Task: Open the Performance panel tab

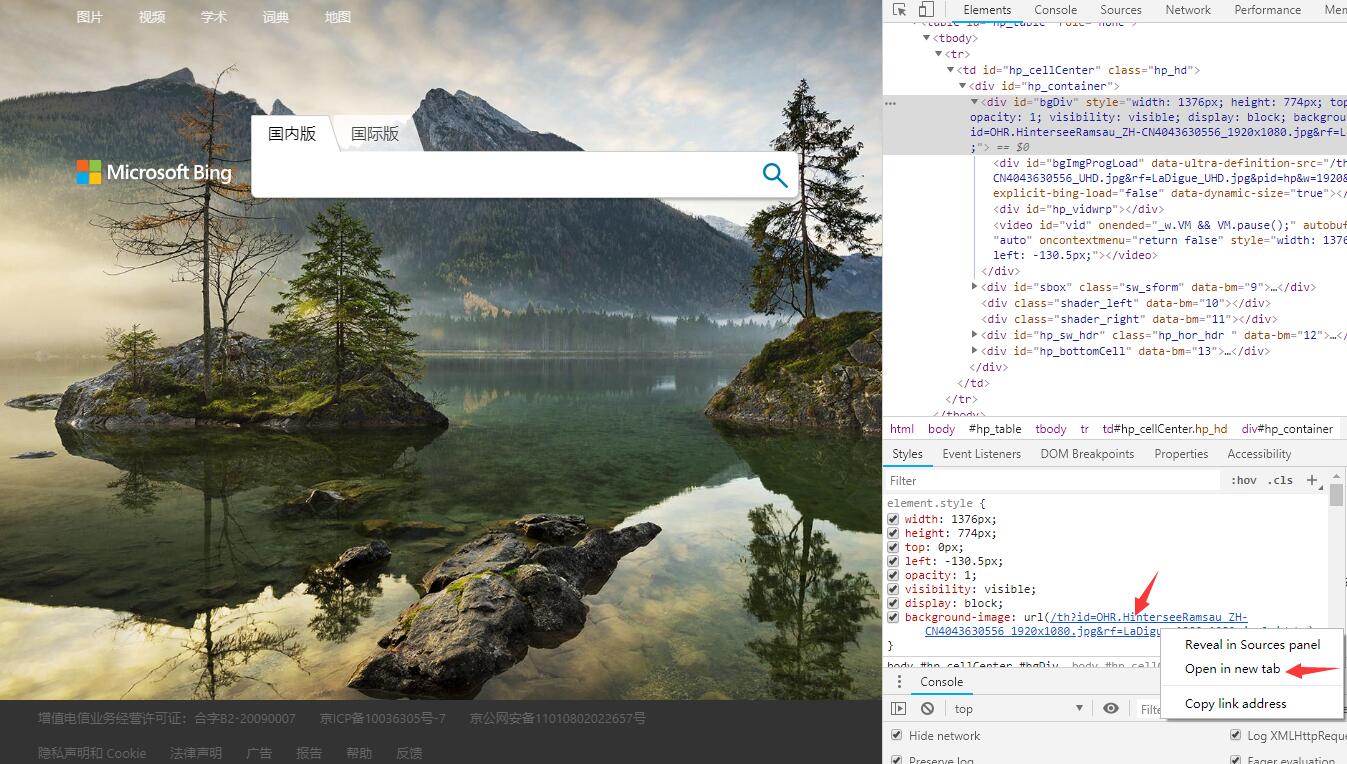Action: [x=1267, y=10]
